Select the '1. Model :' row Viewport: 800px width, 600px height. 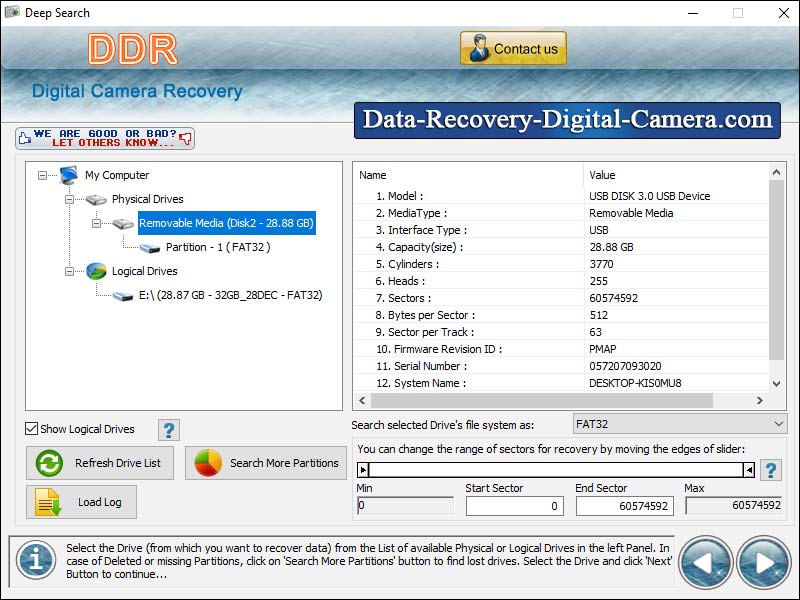coord(561,196)
